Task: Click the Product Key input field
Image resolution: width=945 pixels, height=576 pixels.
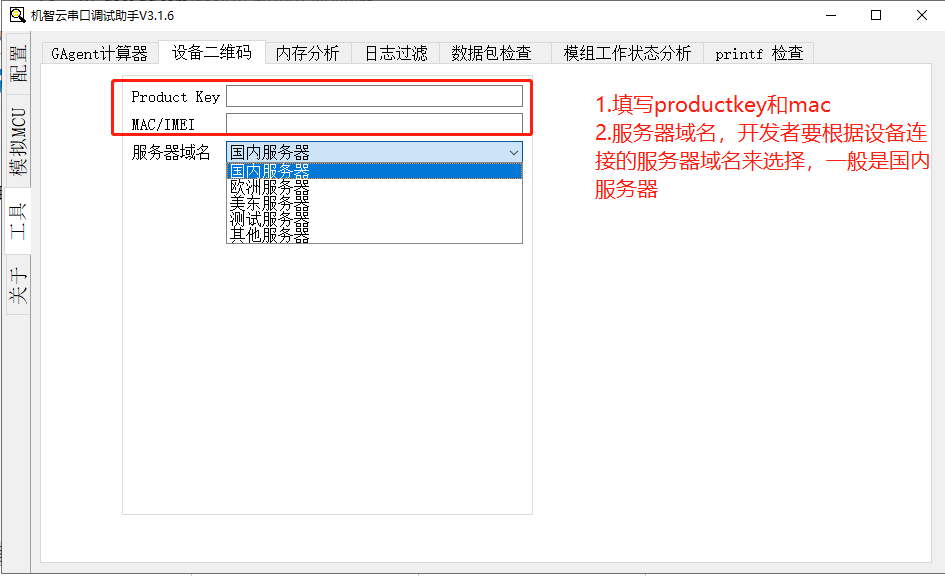Action: (x=374, y=96)
